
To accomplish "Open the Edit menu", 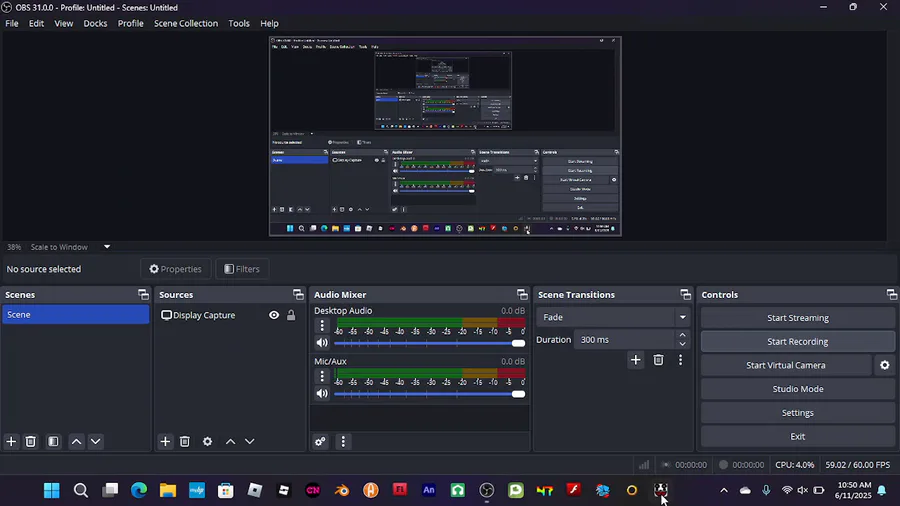I will click(x=36, y=24).
